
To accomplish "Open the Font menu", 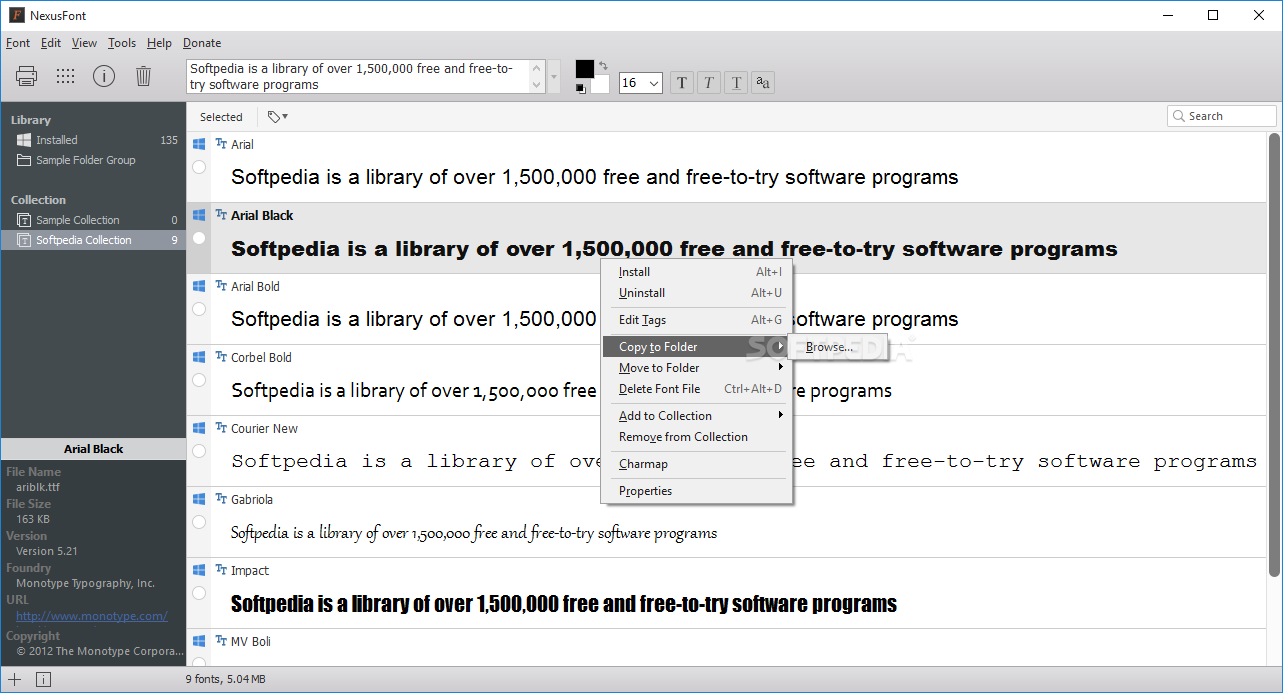I will (x=18, y=43).
